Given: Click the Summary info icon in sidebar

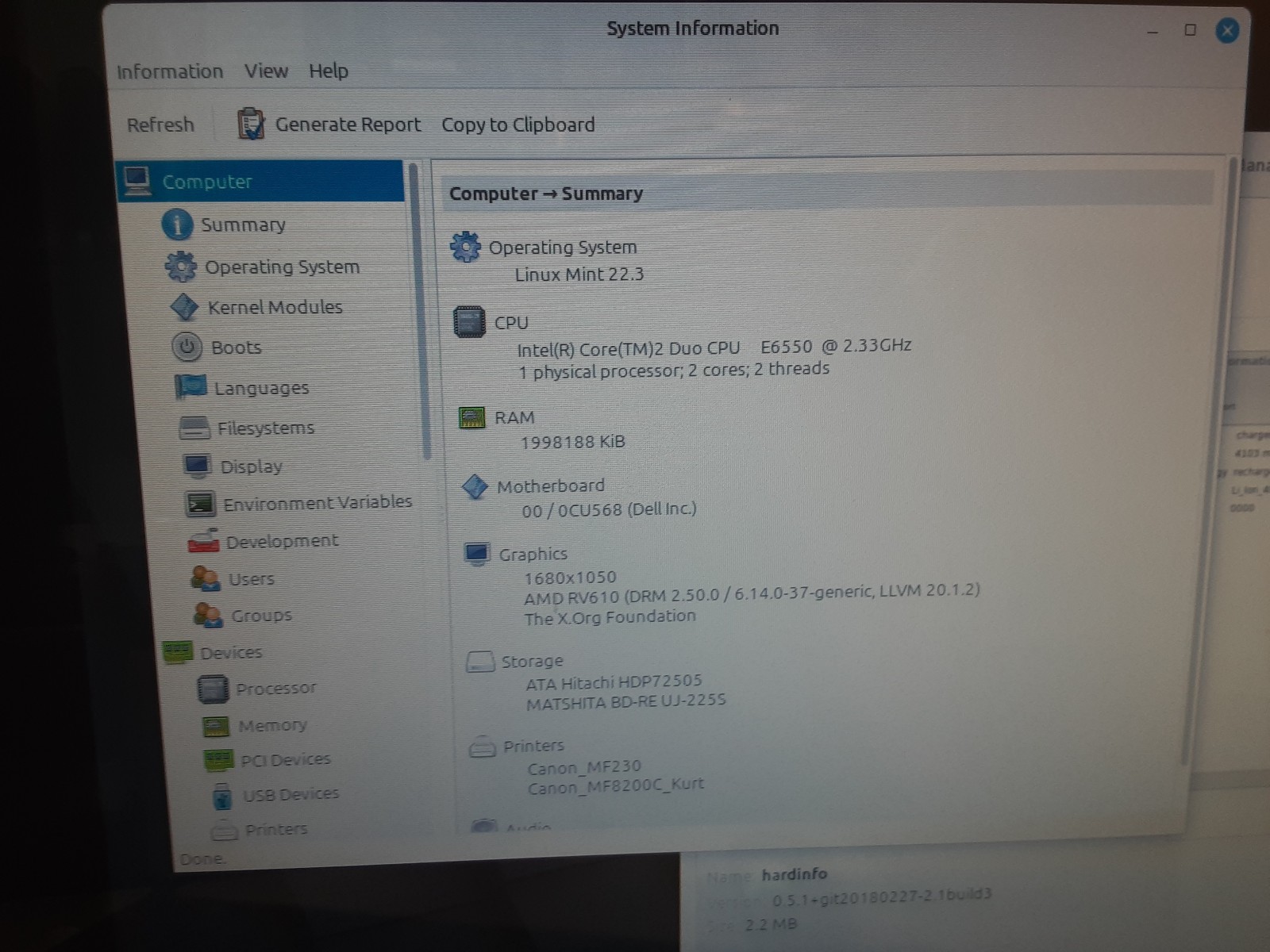Looking at the screenshot, I should click(x=177, y=225).
